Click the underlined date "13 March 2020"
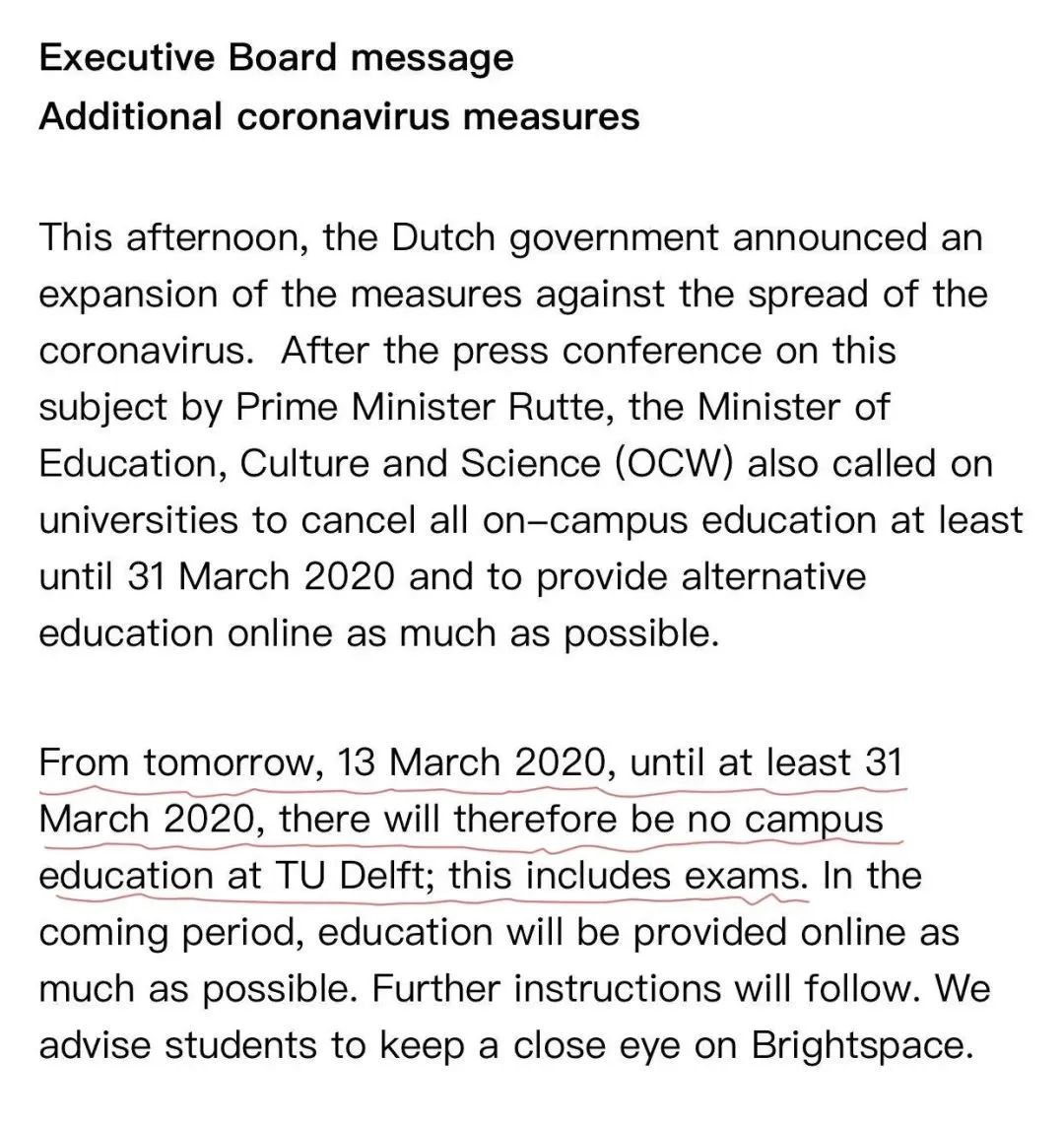1064x1124 pixels. [x=470, y=763]
